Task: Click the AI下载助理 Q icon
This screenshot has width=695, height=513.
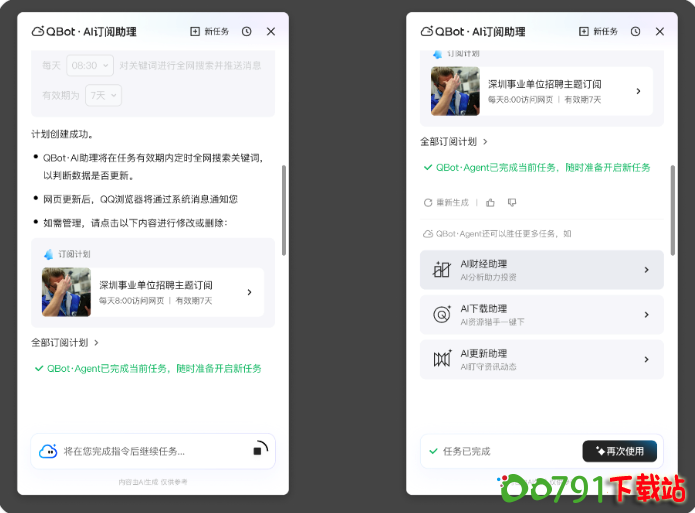Action: 441,314
